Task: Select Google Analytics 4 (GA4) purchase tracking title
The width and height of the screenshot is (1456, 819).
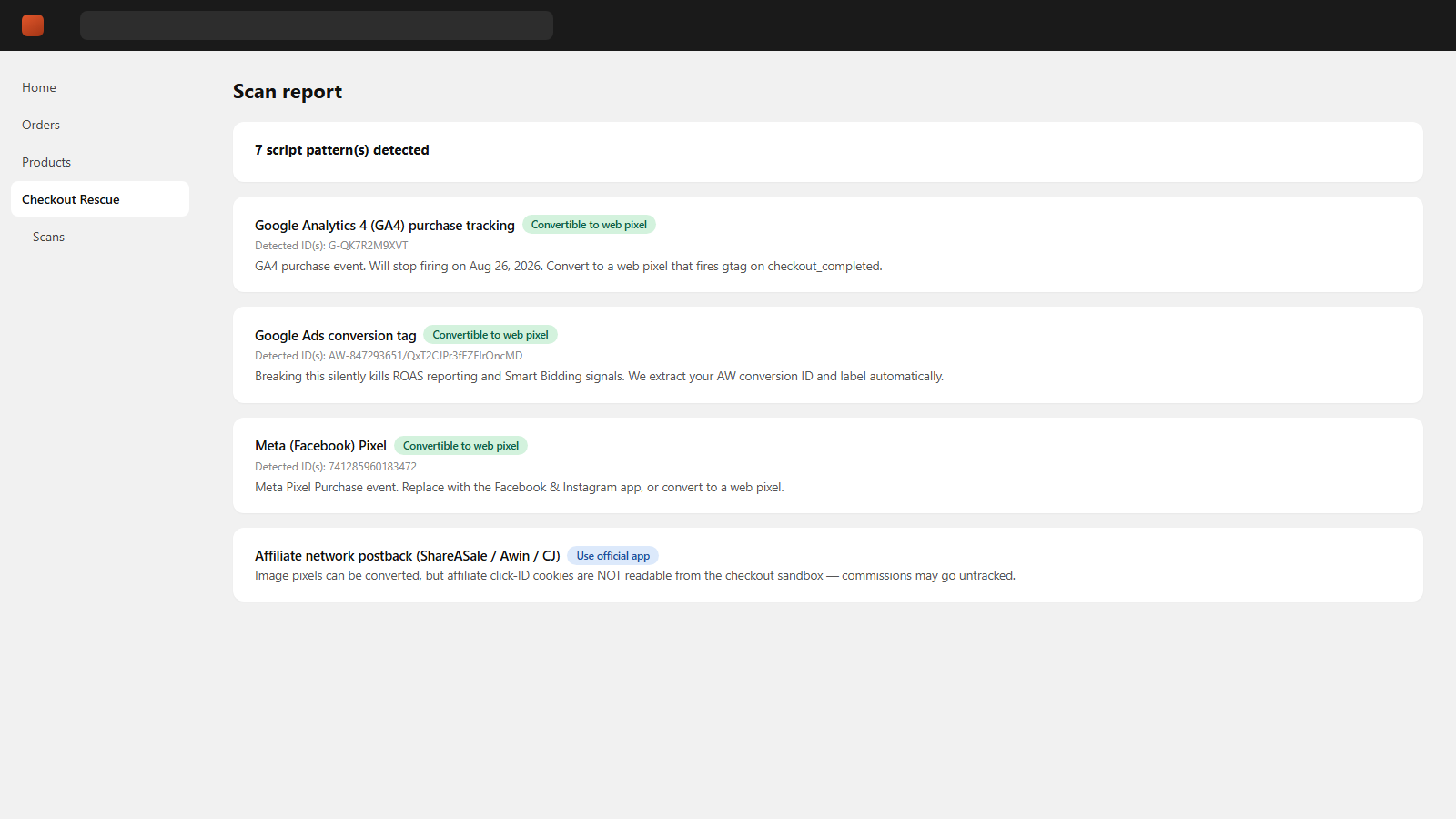Action: click(385, 226)
